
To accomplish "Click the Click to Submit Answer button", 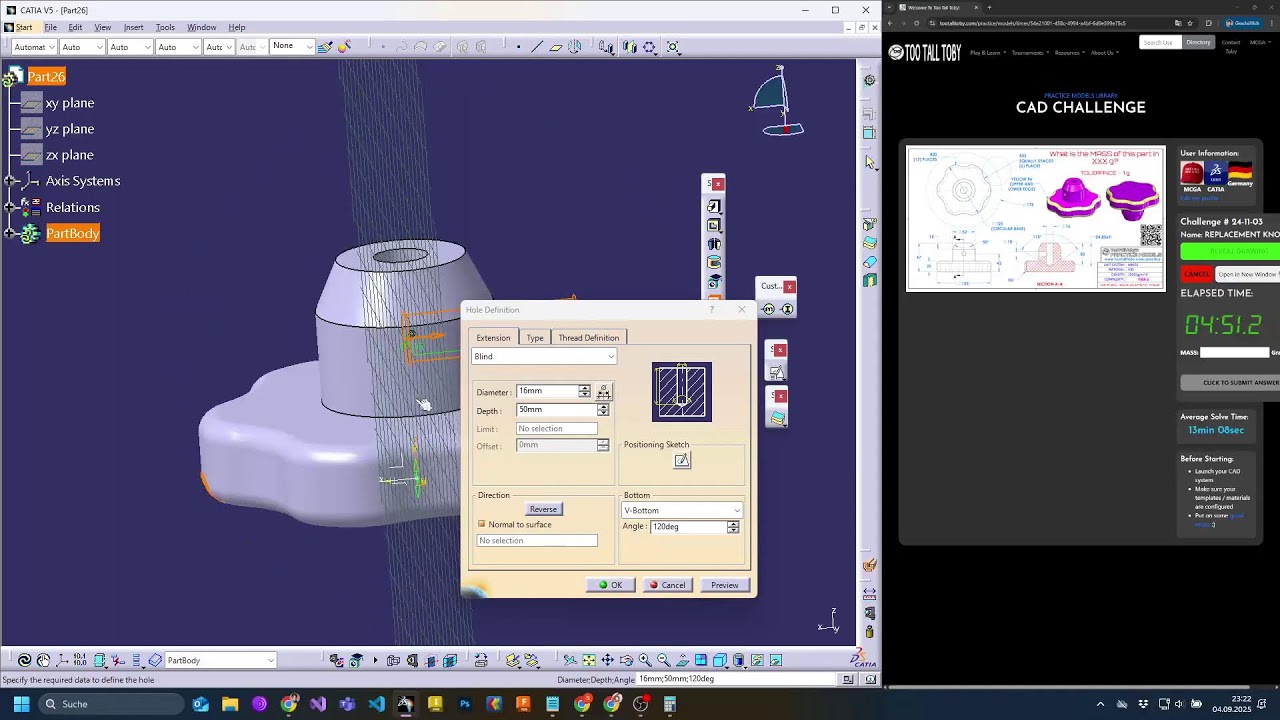I will [x=1232, y=382].
